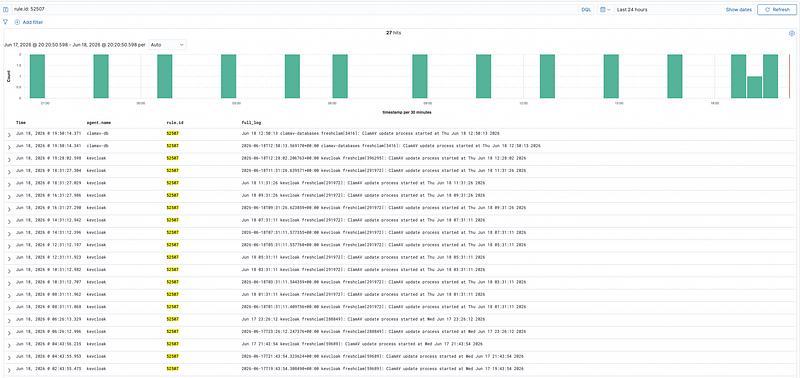Switch query language via DQL button
This screenshot has width=800, height=378.
tap(586, 10)
